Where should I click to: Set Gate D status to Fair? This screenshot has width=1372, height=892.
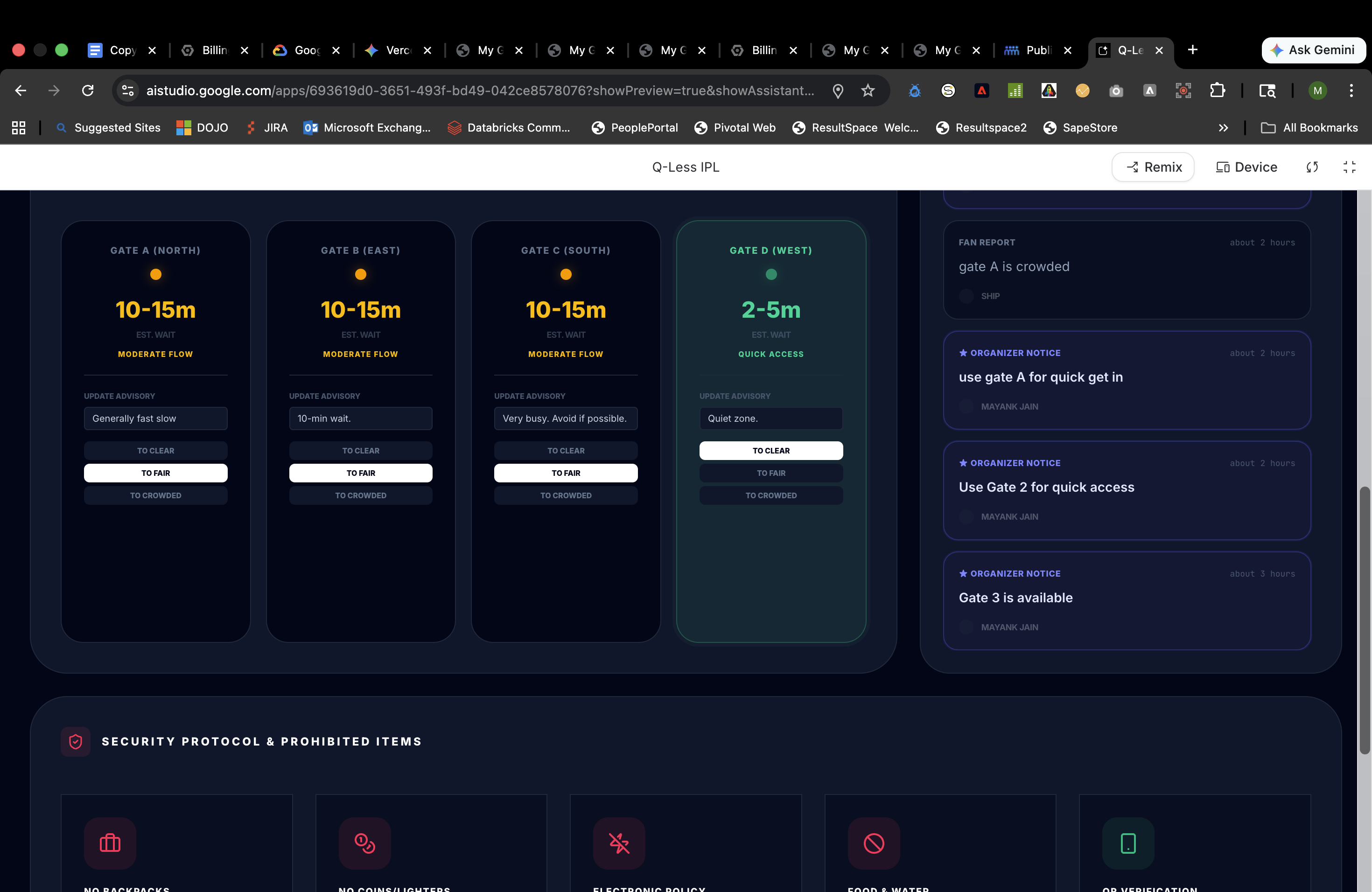[x=771, y=473]
